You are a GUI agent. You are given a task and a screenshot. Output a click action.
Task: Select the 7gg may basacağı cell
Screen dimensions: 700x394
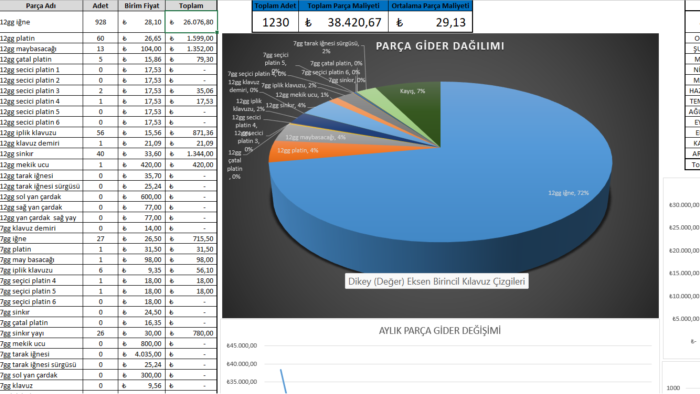(x=41, y=260)
